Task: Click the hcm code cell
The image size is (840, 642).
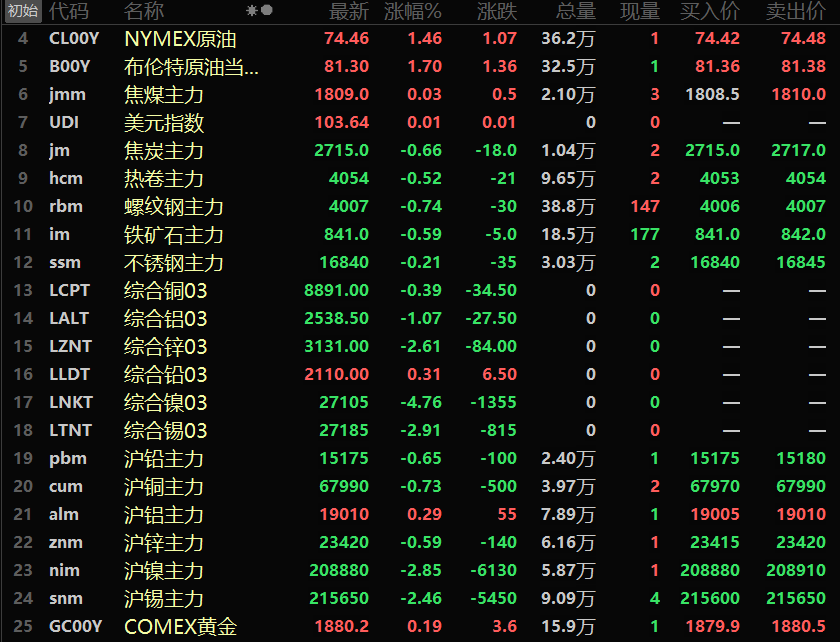Action: pos(66,178)
